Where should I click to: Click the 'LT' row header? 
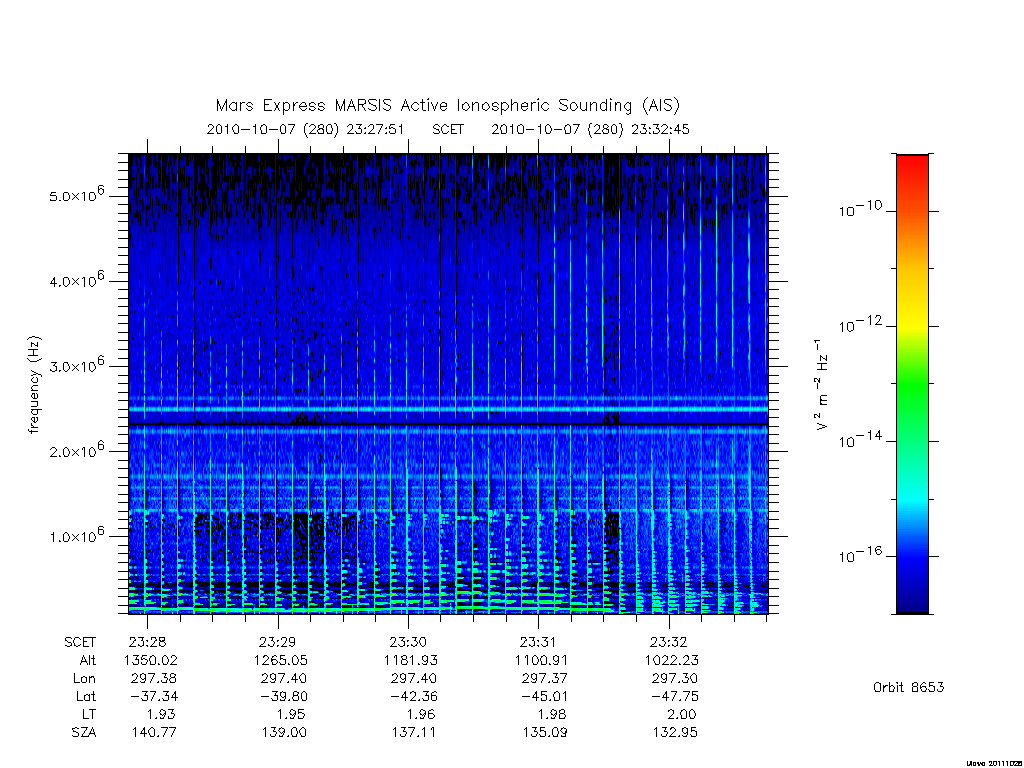tap(89, 714)
